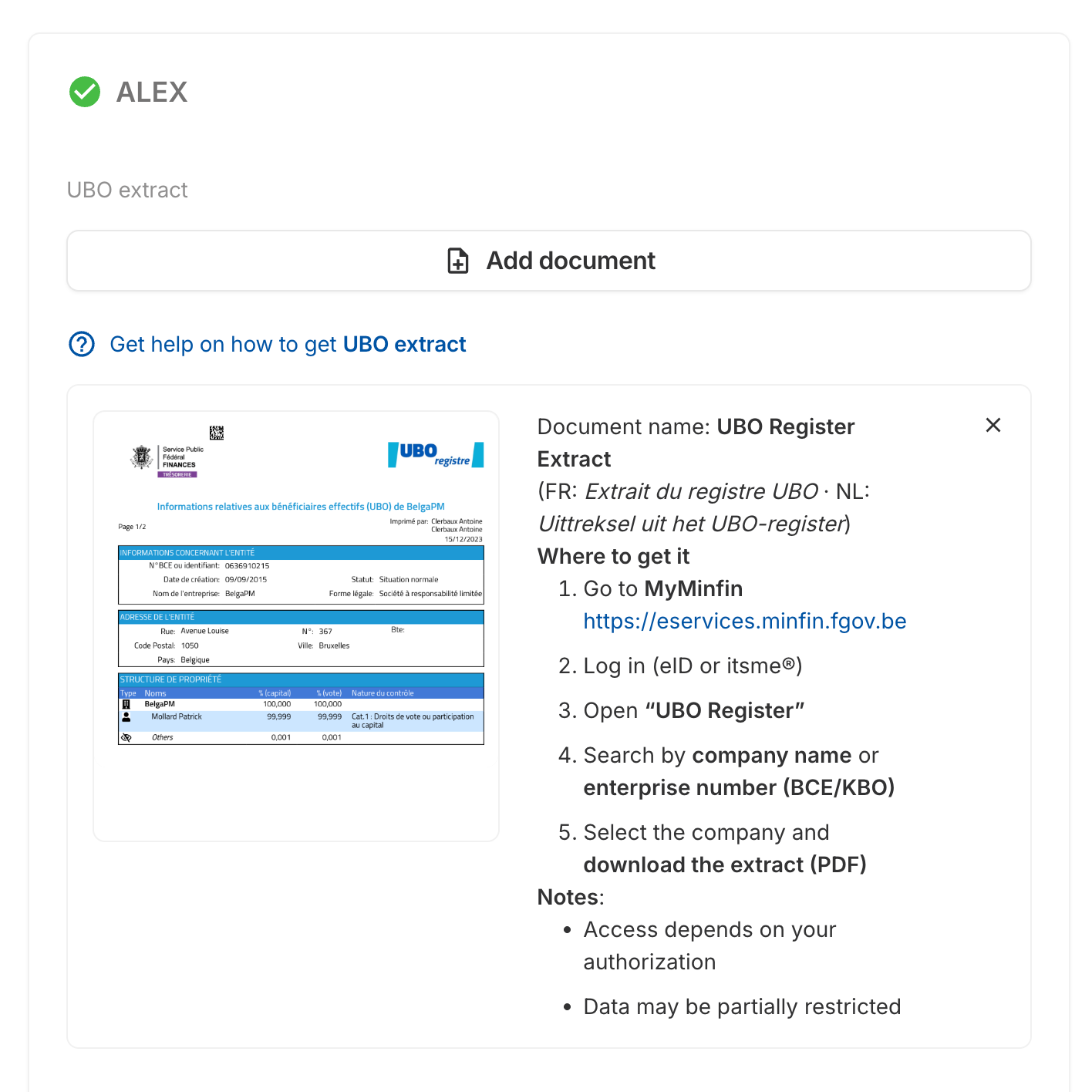
Task: Click the Add document button
Action: [549, 261]
